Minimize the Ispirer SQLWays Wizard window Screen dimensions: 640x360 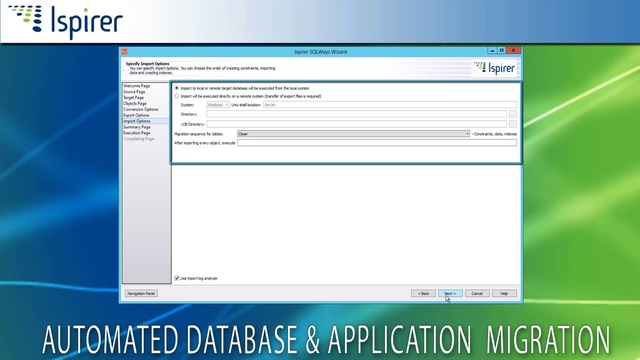492,50
